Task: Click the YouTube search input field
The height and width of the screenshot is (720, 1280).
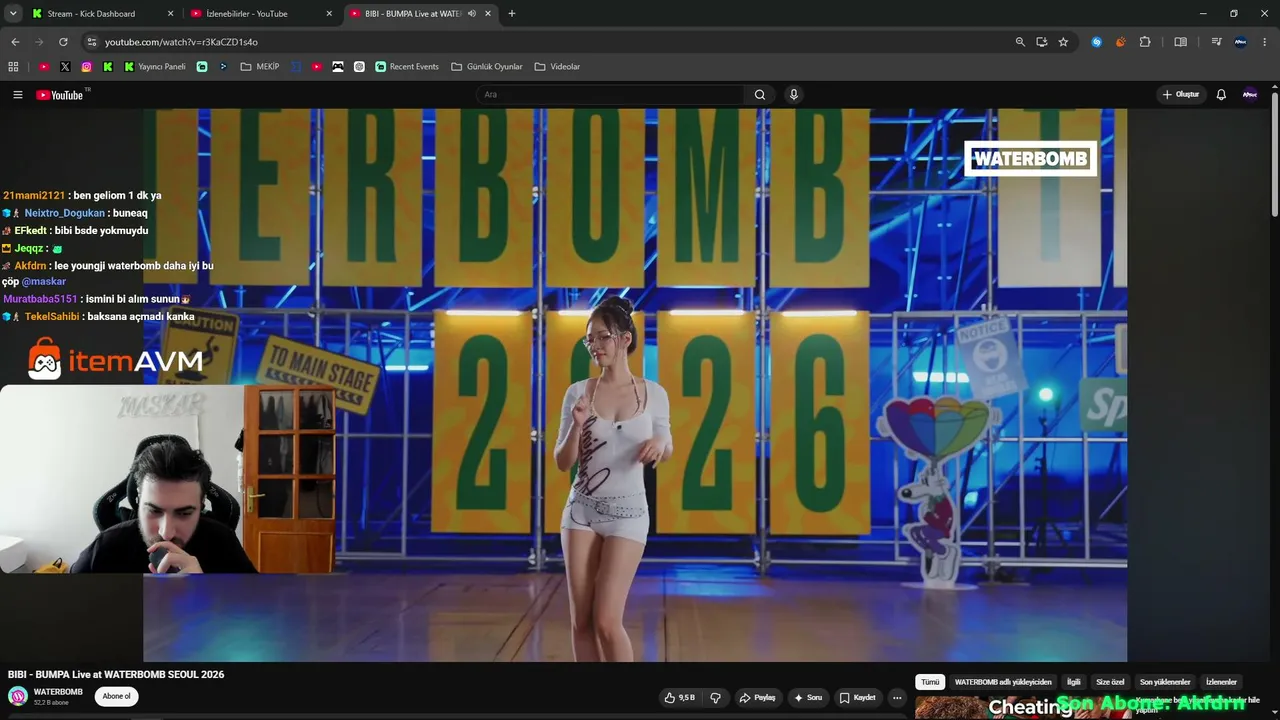Action: pyautogui.click(x=610, y=95)
